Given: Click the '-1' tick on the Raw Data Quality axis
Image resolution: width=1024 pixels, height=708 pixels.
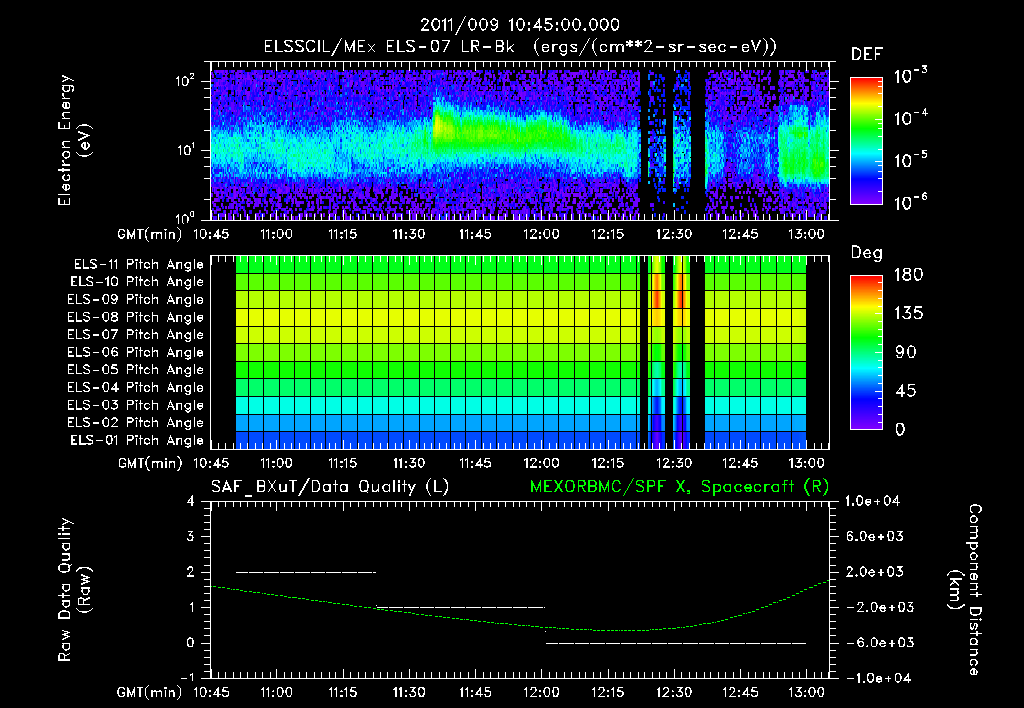Looking at the screenshot, I should tap(187, 678).
